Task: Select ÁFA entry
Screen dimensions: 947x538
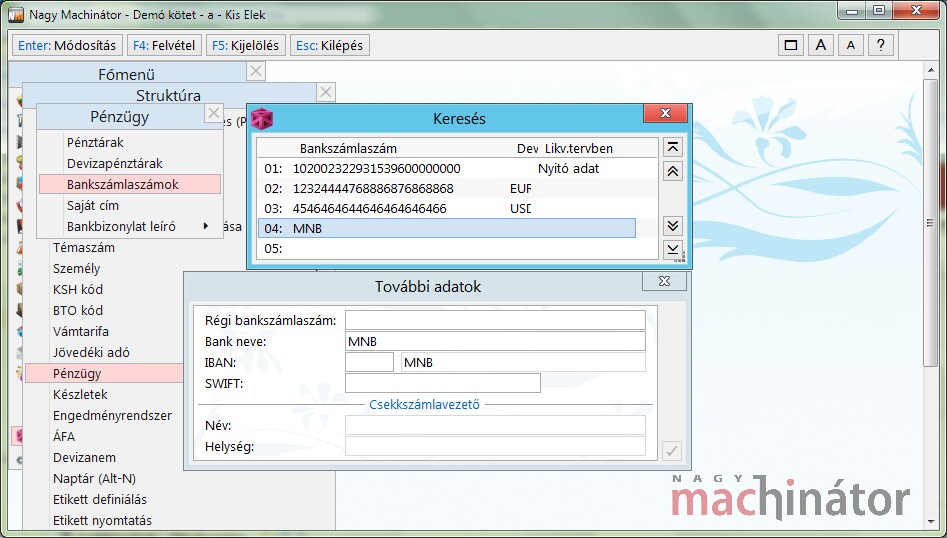Action: pos(64,436)
